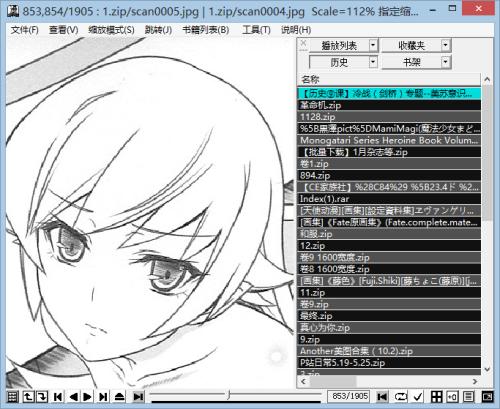Image resolution: width=500 pixels, height=409 pixels.
Task: Select Index(1).rar in history list
Action: tap(389, 199)
